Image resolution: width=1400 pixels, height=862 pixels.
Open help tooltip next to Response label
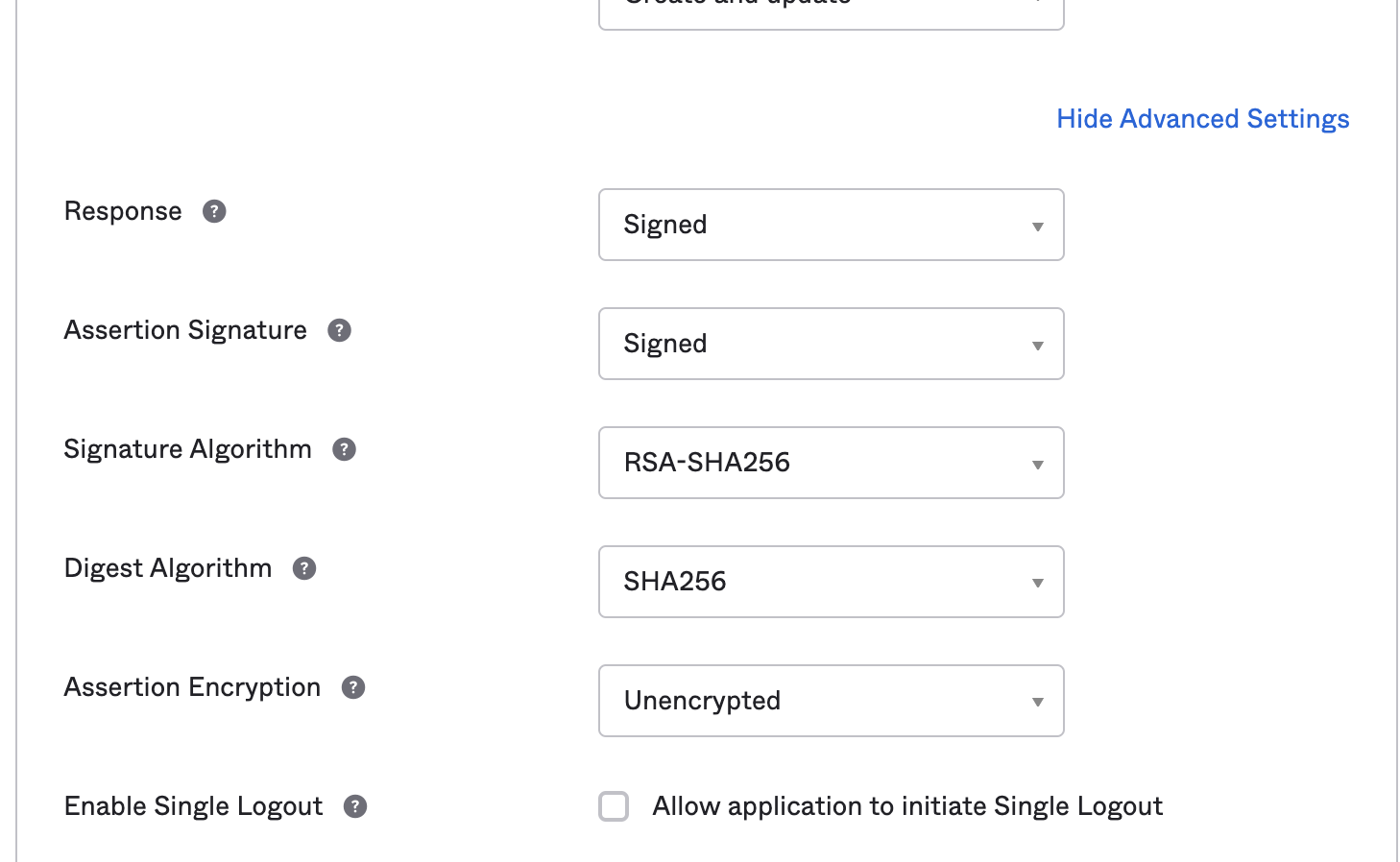click(x=214, y=211)
